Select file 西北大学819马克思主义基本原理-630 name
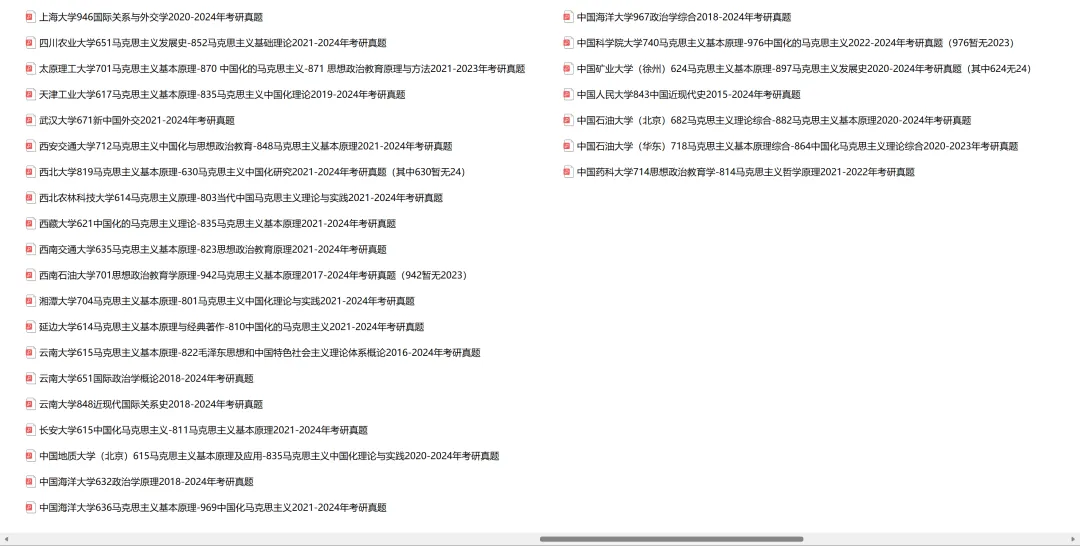The height and width of the screenshot is (546, 1080). coord(252,171)
